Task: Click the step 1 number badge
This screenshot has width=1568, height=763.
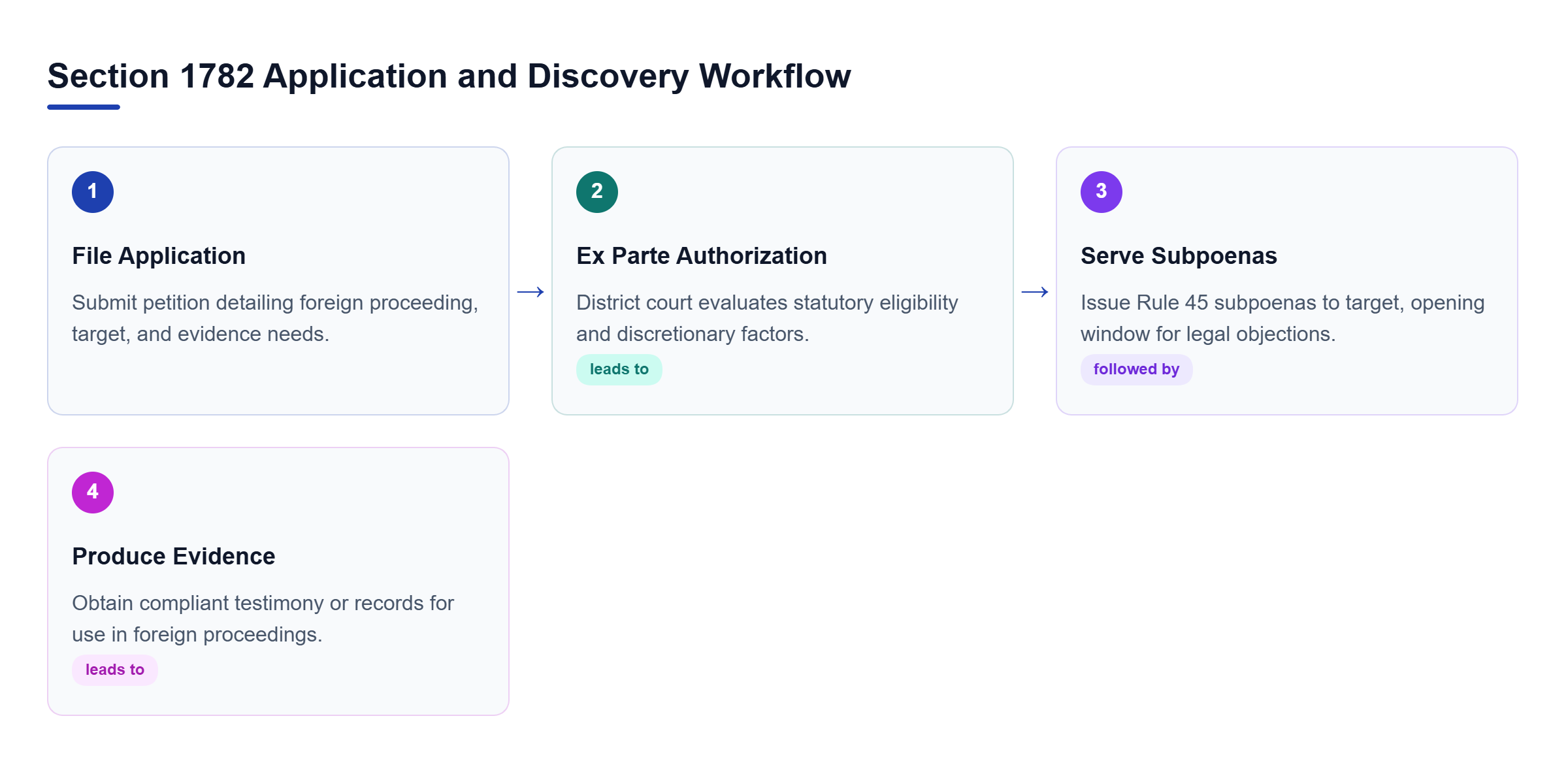Action: 93,192
